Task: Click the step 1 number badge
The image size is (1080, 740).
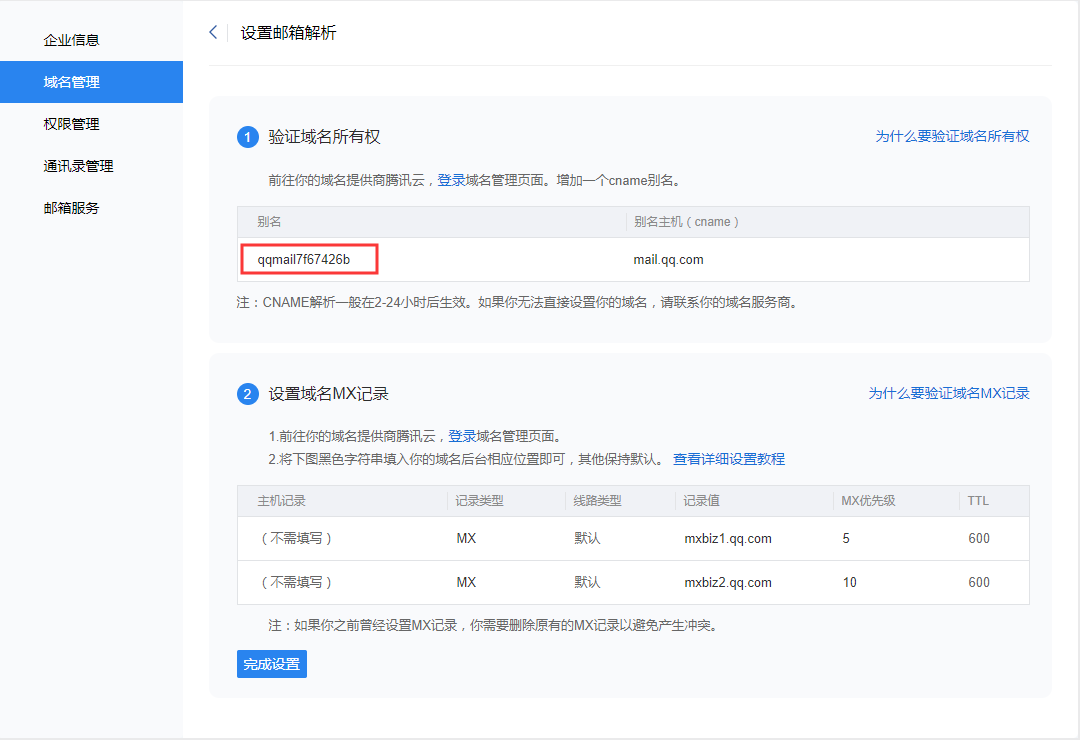Action: point(248,137)
